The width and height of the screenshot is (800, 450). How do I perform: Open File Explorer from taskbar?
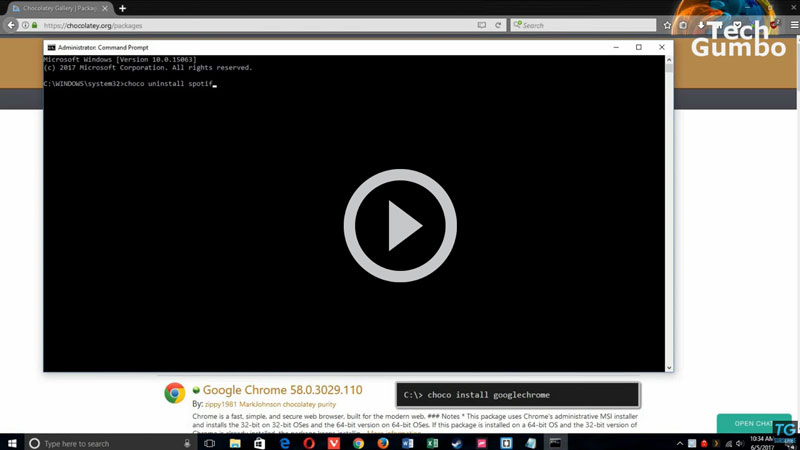(235, 443)
